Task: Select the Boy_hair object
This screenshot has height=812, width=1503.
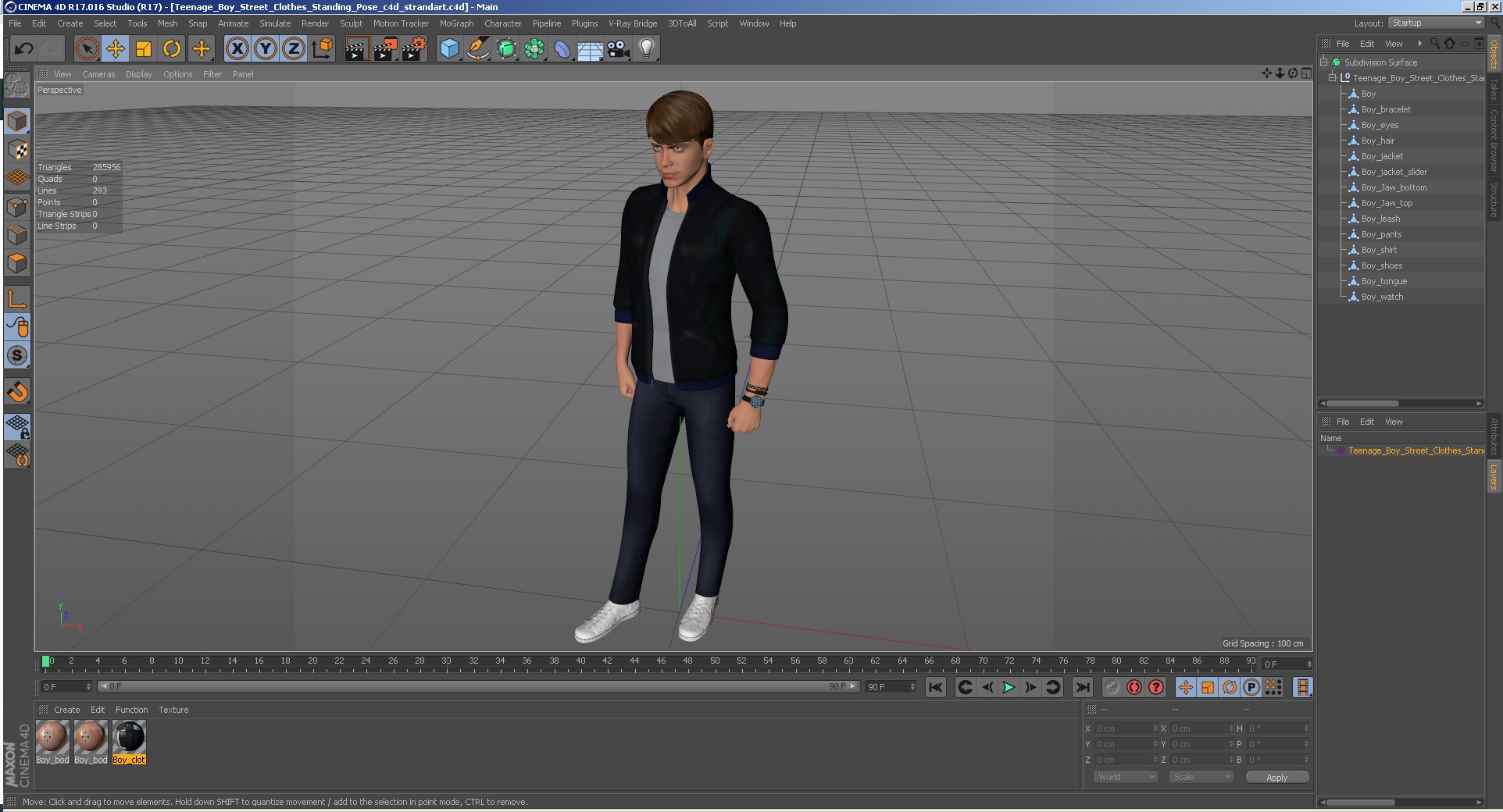Action: click(1377, 141)
